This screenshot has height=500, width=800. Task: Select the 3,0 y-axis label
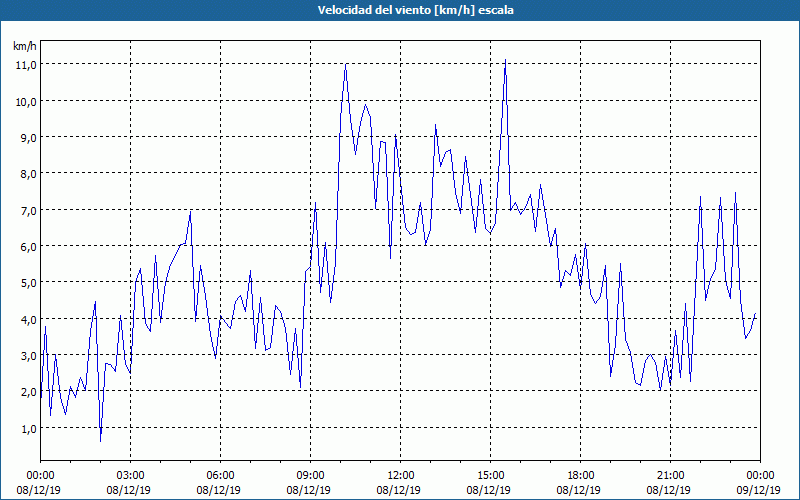click(28, 356)
